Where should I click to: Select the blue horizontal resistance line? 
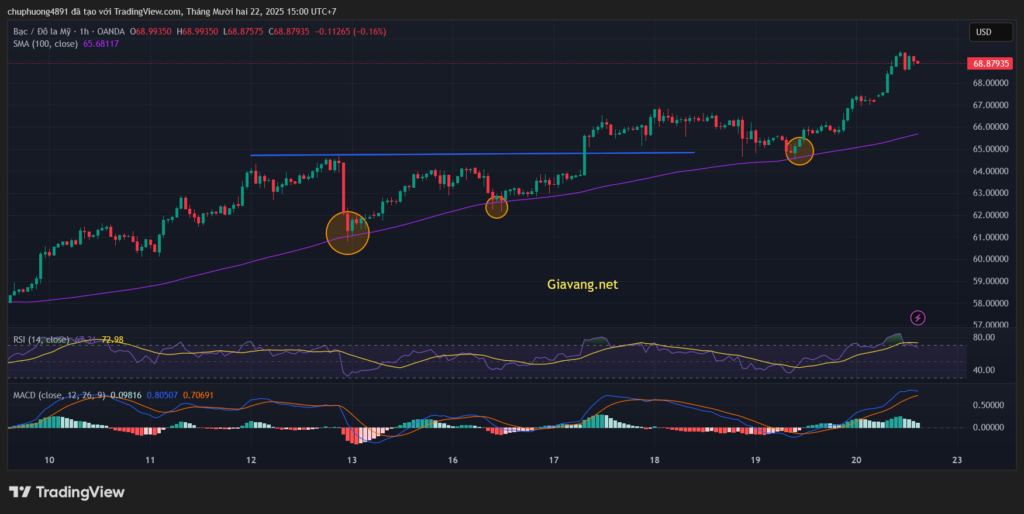(470, 154)
